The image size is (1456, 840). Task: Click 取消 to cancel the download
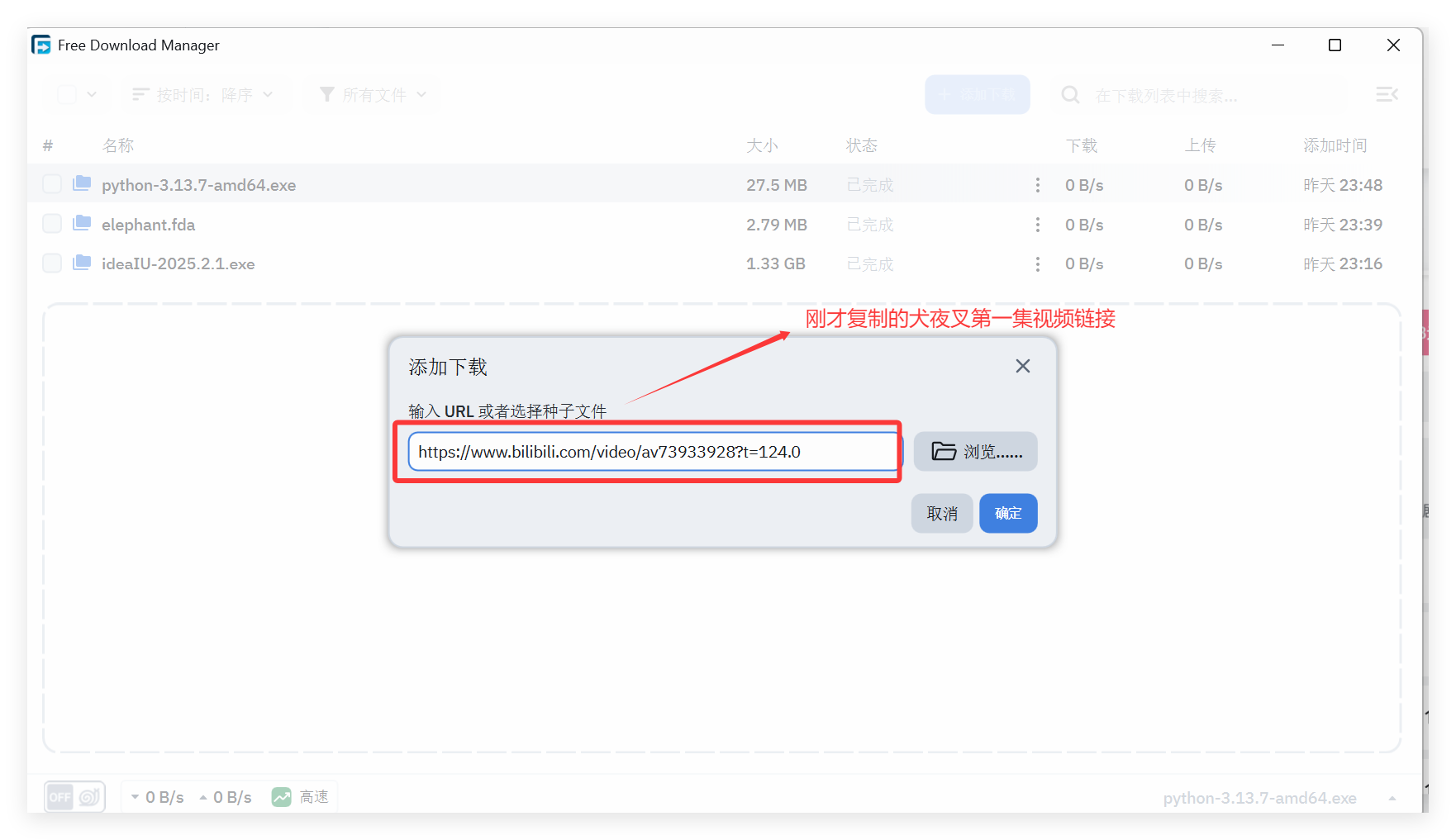click(x=942, y=514)
